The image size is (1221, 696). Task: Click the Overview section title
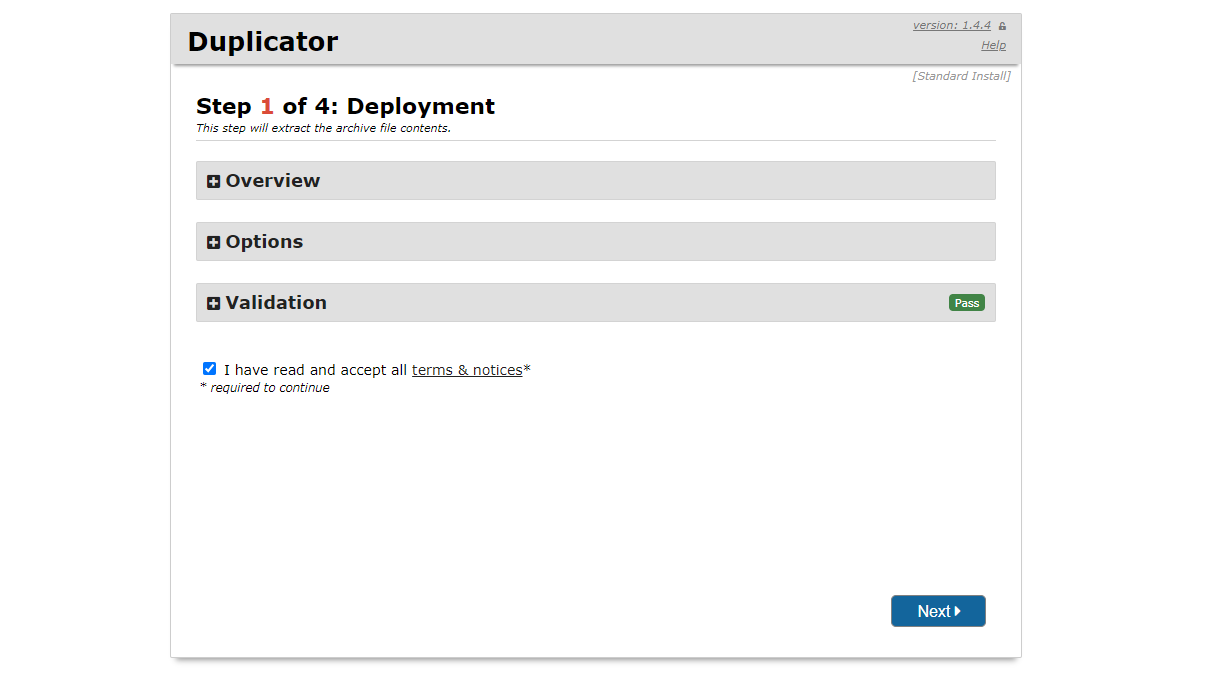click(273, 181)
